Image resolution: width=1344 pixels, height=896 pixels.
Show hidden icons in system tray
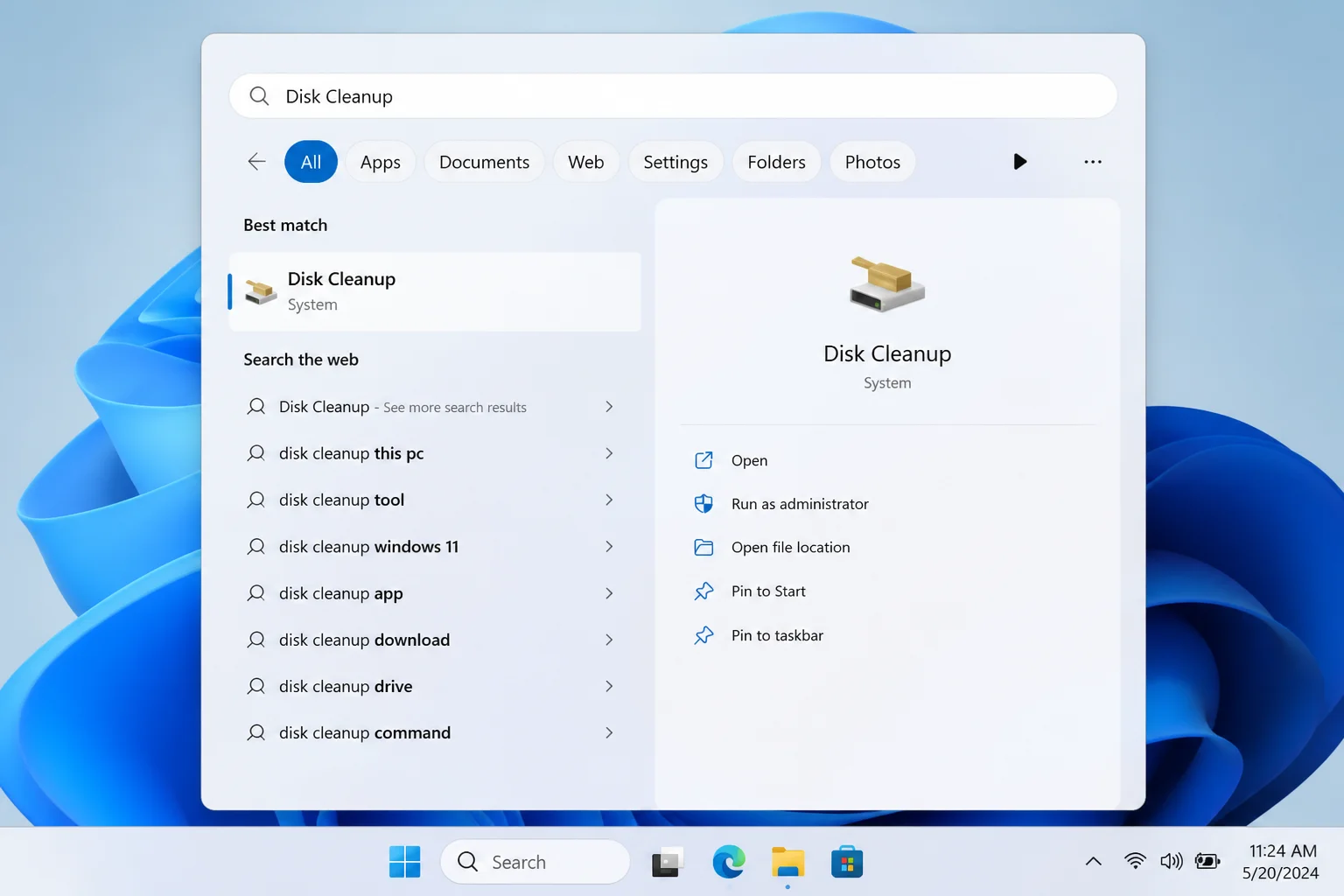click(1094, 862)
